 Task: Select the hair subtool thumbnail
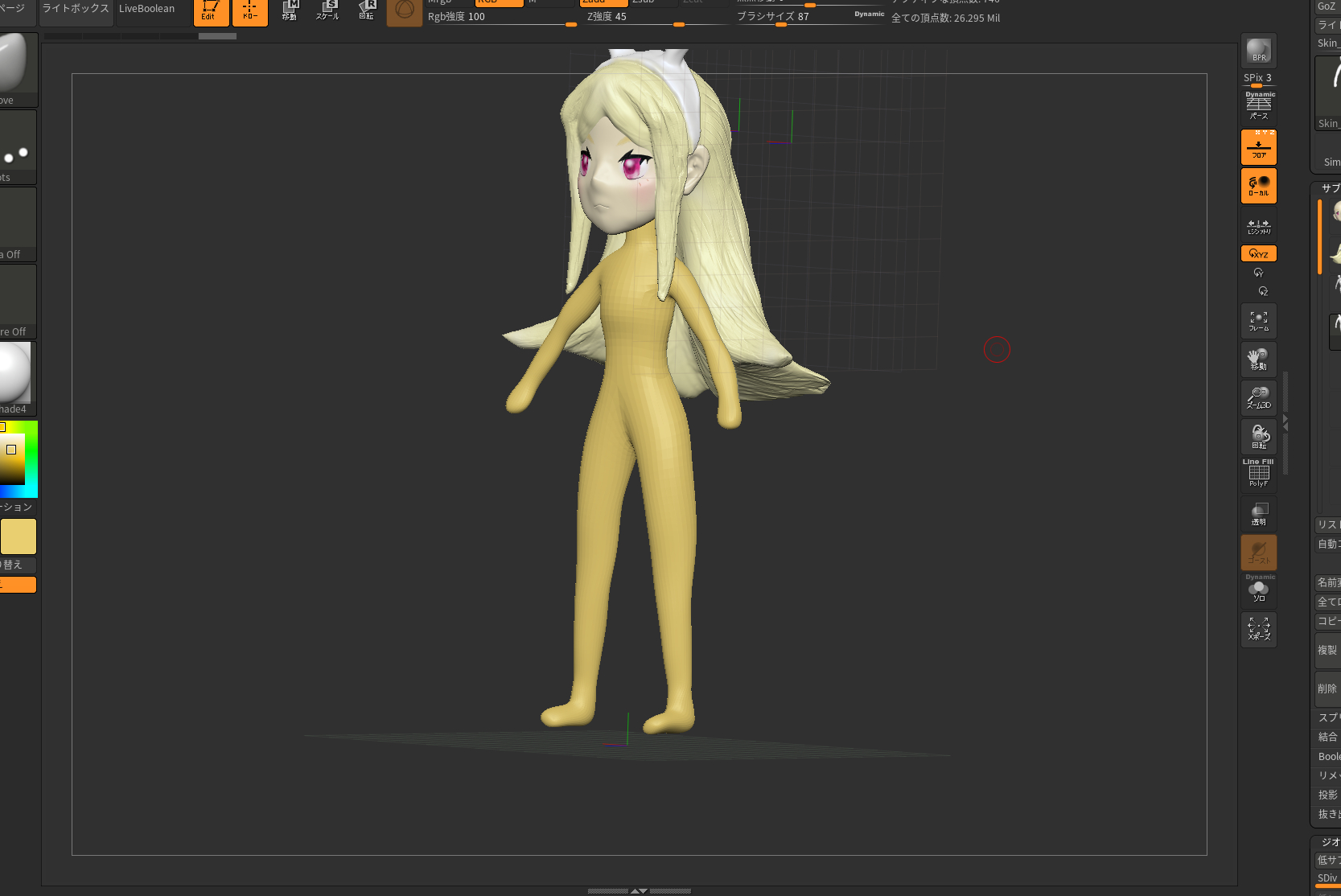point(1336,254)
